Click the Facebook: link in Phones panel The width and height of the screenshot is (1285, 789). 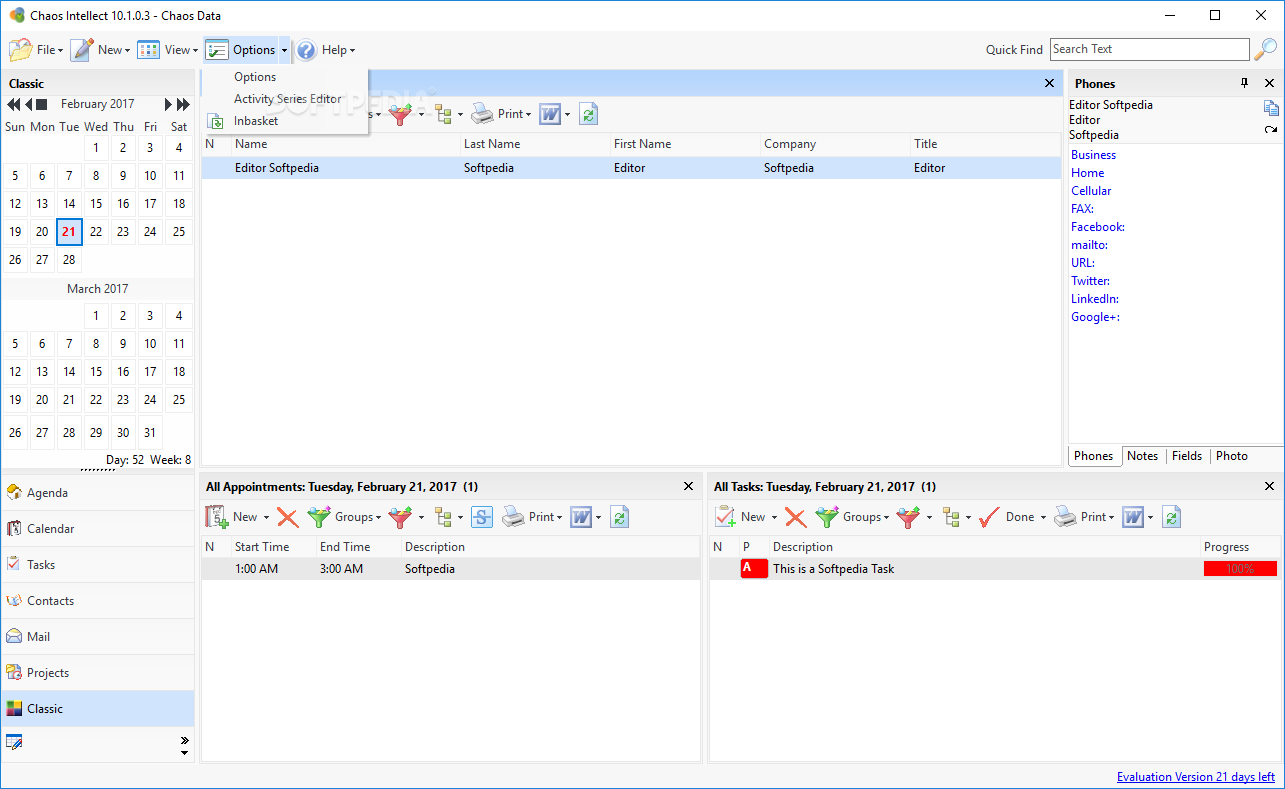(x=1098, y=227)
